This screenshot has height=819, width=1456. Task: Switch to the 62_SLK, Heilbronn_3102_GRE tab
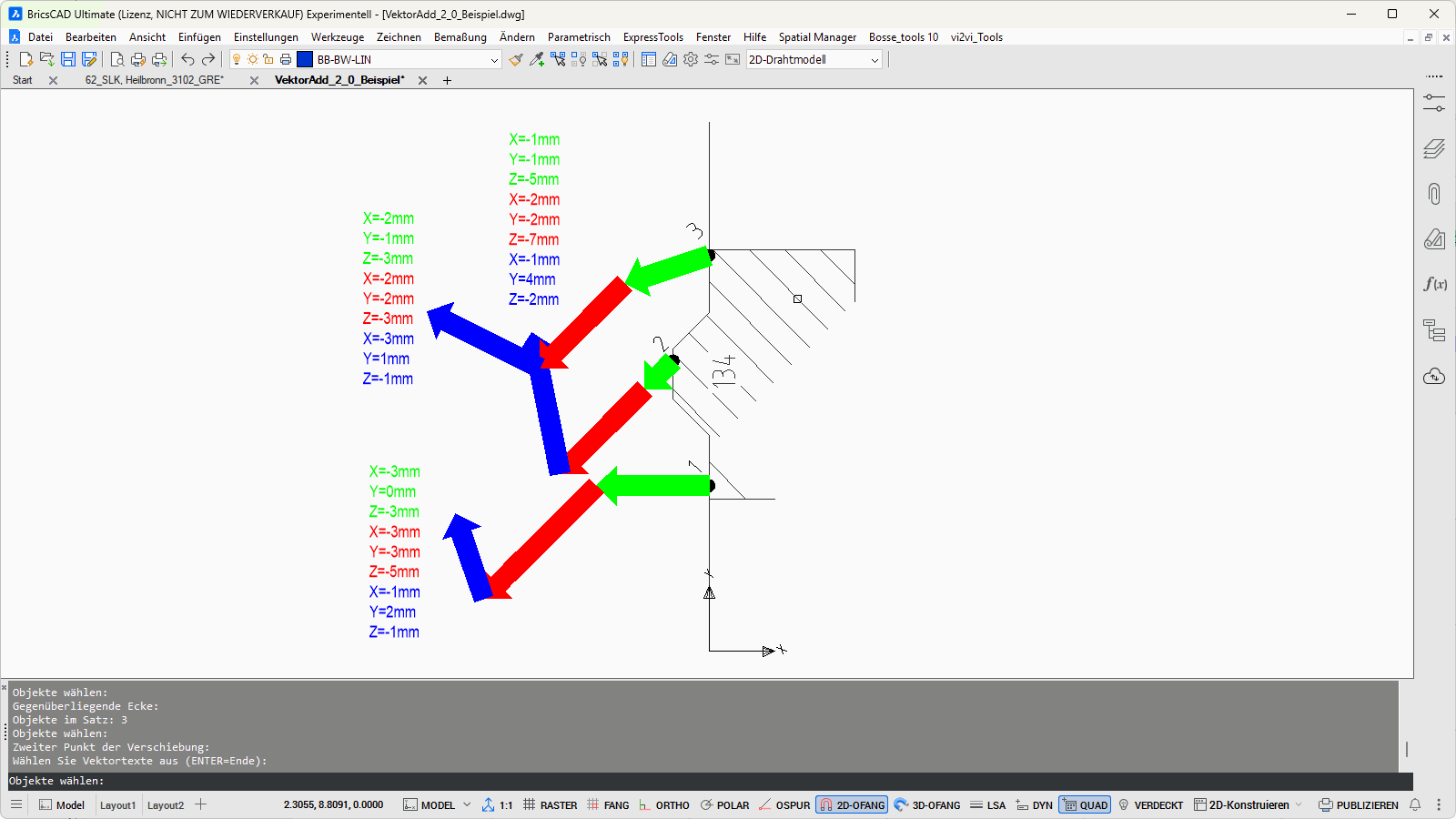(154, 80)
